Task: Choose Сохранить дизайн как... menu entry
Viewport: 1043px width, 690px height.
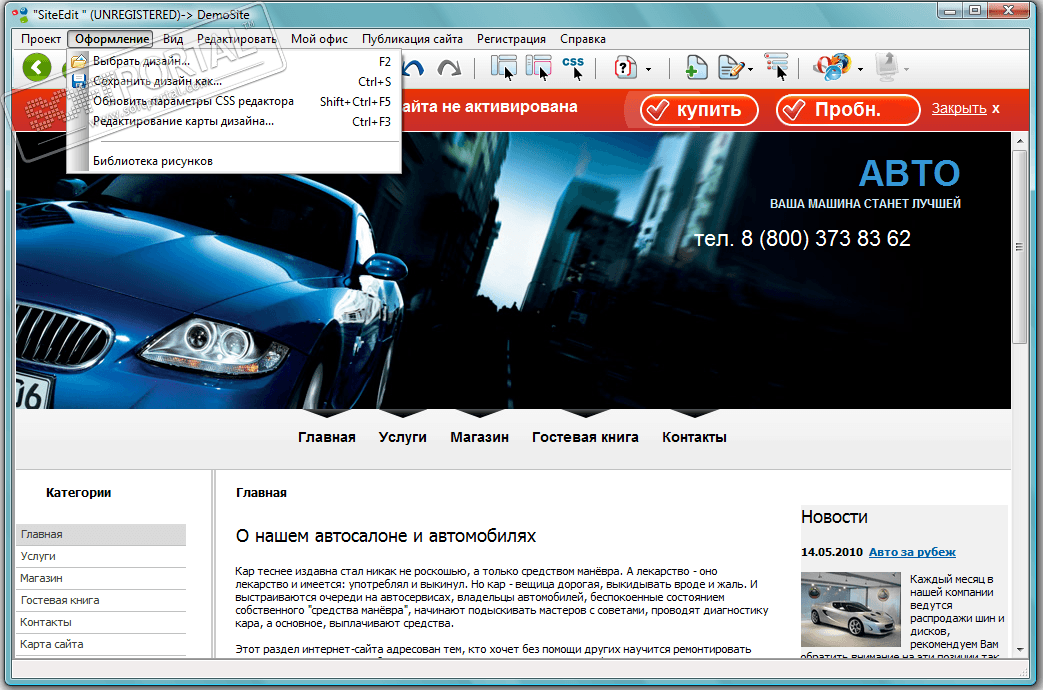Action: [233, 81]
